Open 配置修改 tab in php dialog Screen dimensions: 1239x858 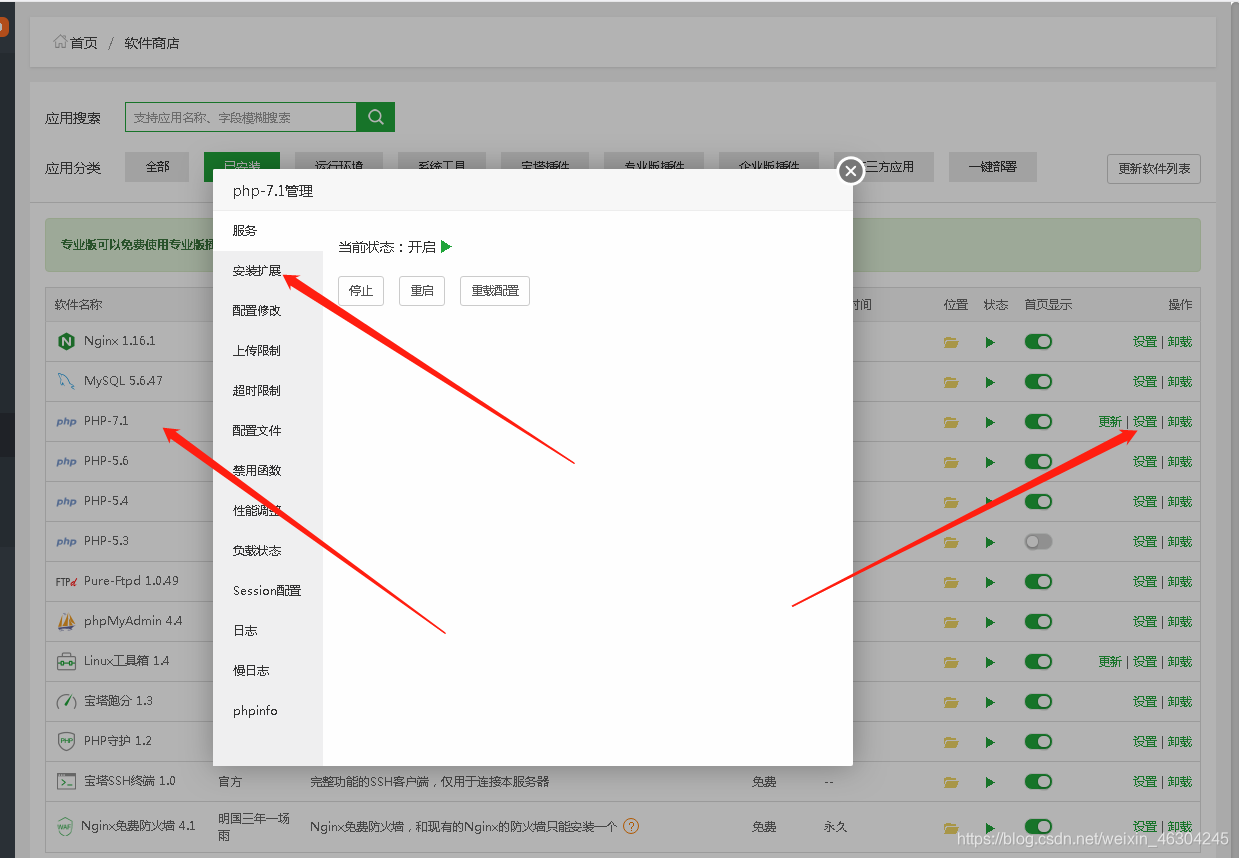point(268,311)
